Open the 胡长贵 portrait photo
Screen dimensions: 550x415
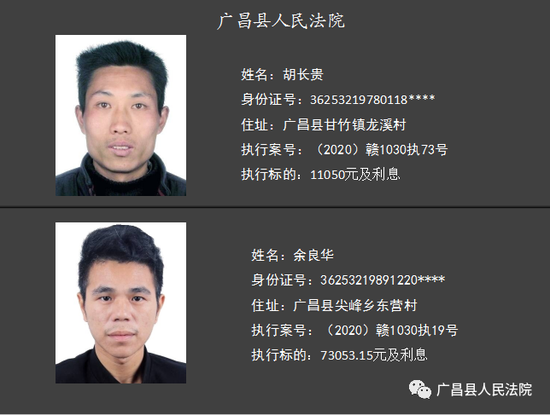pyautogui.click(x=121, y=115)
